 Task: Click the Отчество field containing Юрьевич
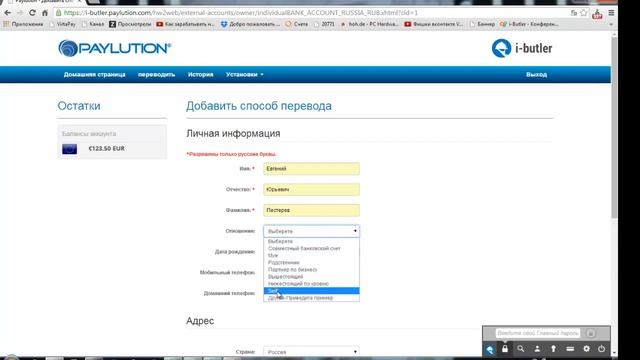[311, 189]
